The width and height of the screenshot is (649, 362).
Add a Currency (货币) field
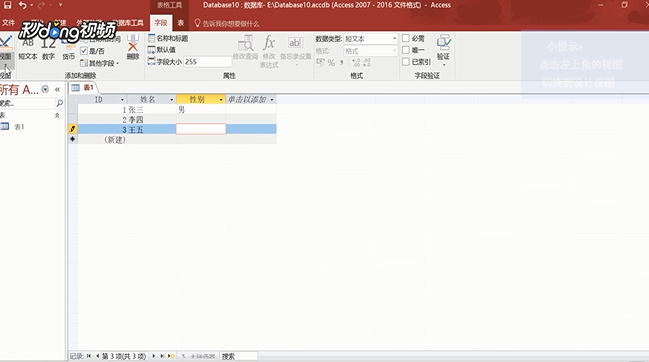tap(68, 49)
